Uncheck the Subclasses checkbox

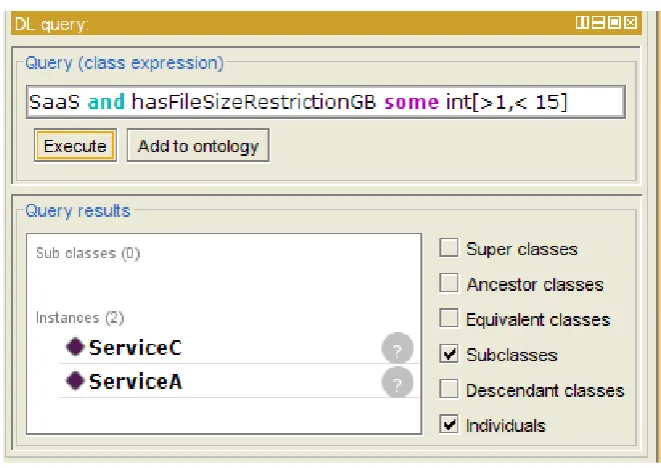pyautogui.click(x=449, y=353)
